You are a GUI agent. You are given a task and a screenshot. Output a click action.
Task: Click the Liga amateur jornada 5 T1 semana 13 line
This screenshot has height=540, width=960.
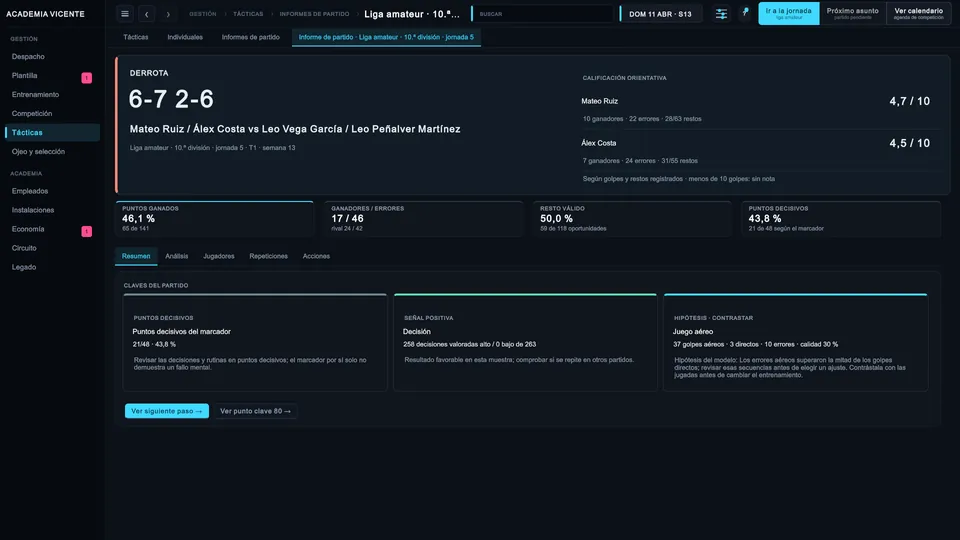click(x=212, y=148)
